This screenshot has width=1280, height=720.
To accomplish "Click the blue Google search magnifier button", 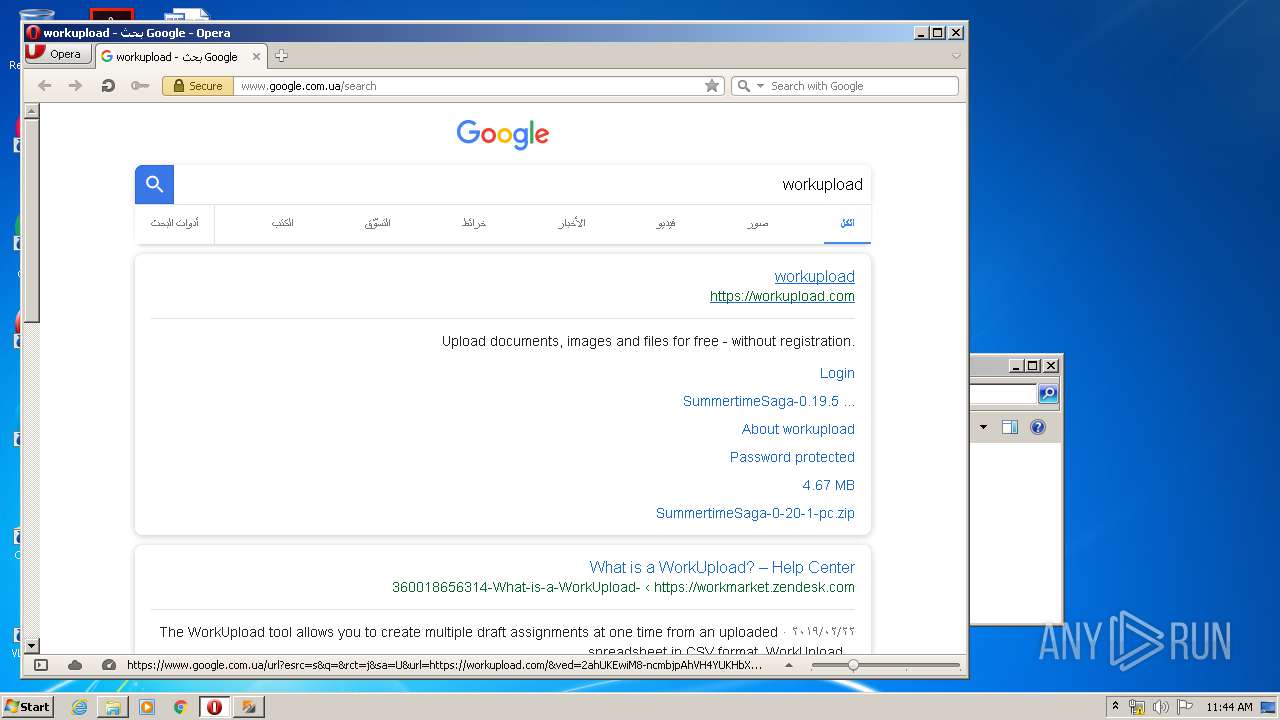I will [x=154, y=184].
